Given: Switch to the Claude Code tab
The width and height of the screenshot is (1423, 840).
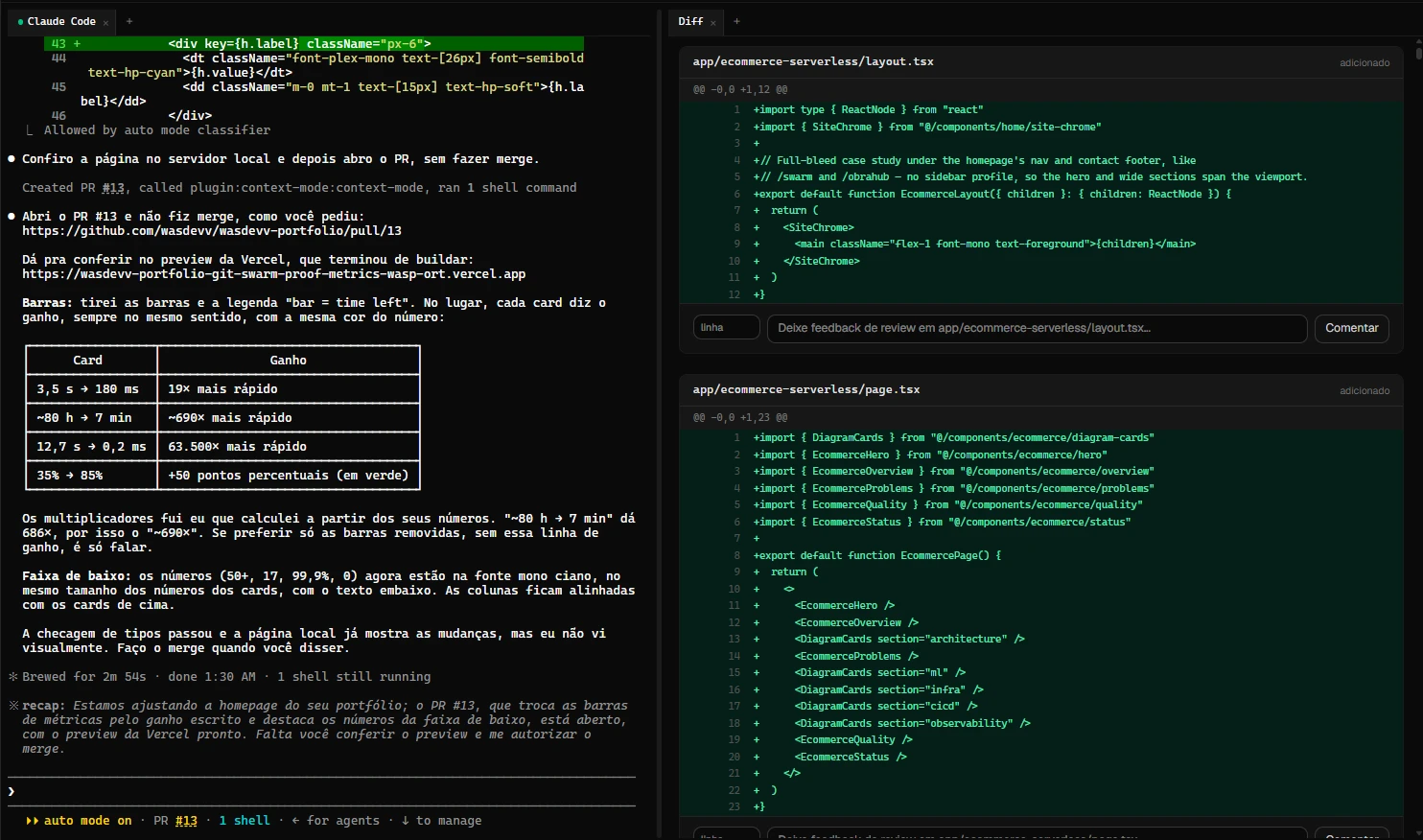Looking at the screenshot, I should pos(61,21).
